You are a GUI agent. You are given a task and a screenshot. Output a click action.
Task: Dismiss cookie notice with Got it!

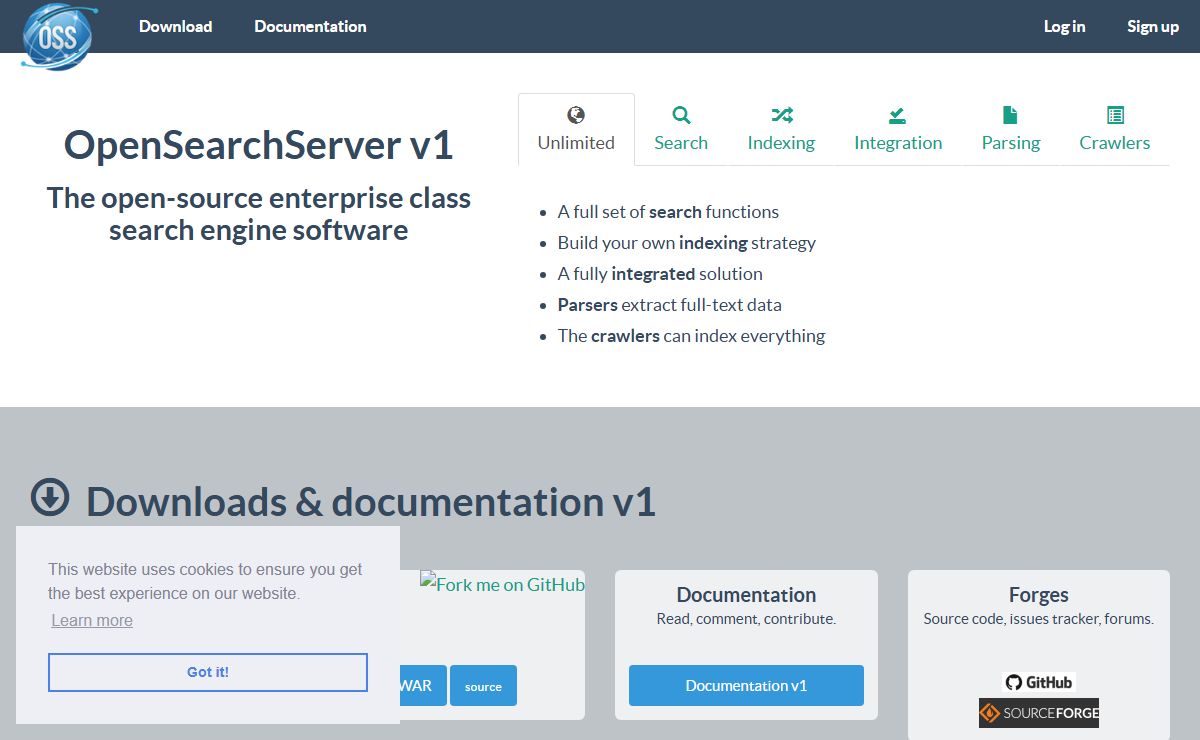pos(208,672)
